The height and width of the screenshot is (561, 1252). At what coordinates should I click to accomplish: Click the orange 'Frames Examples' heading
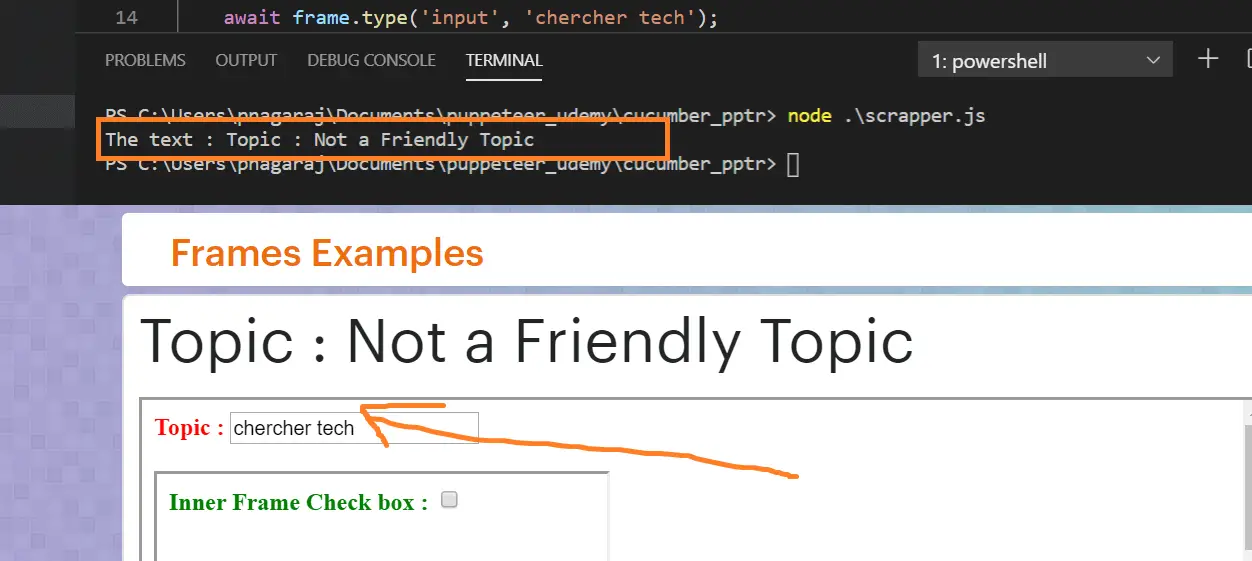(327, 253)
